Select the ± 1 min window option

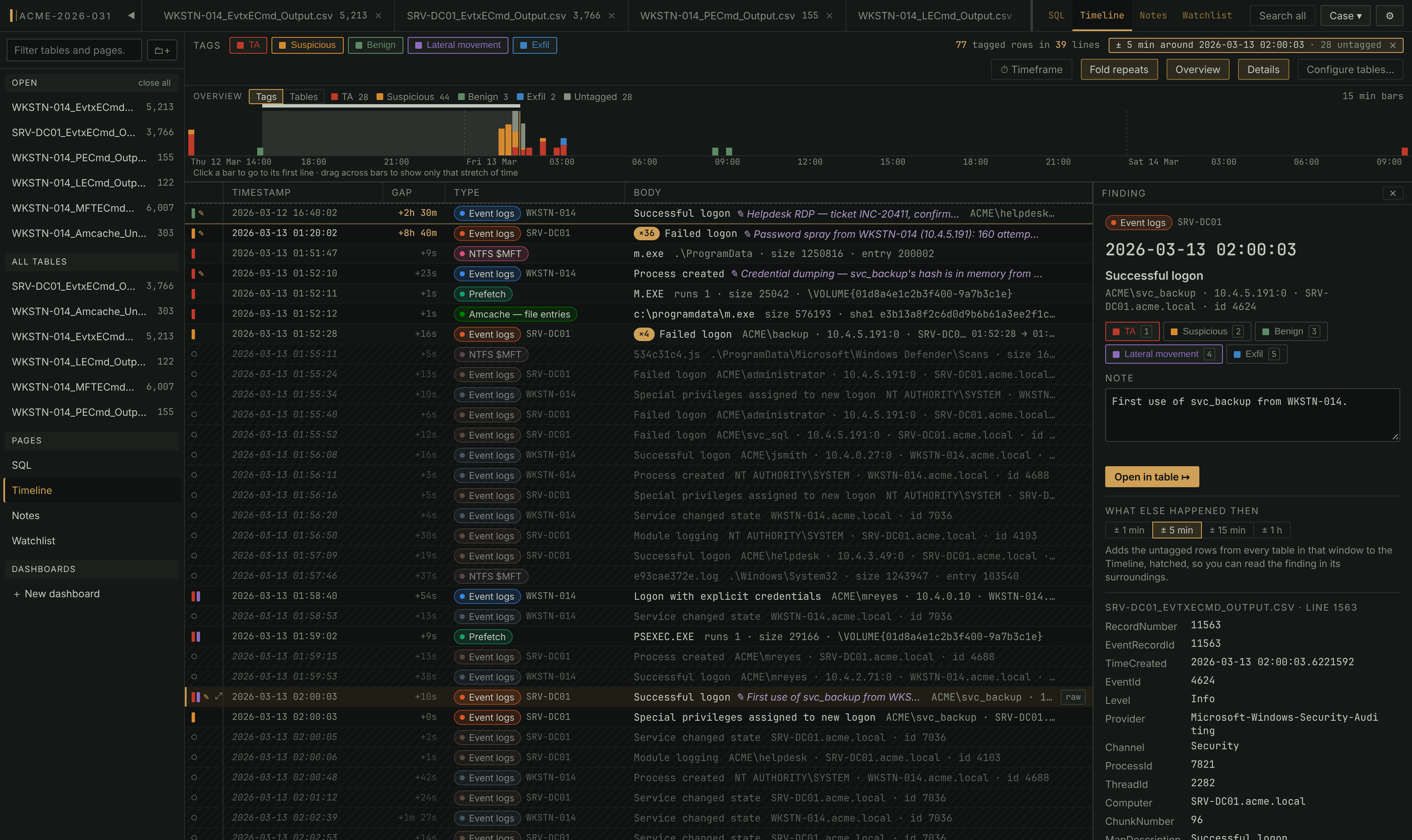pyautogui.click(x=1129, y=530)
